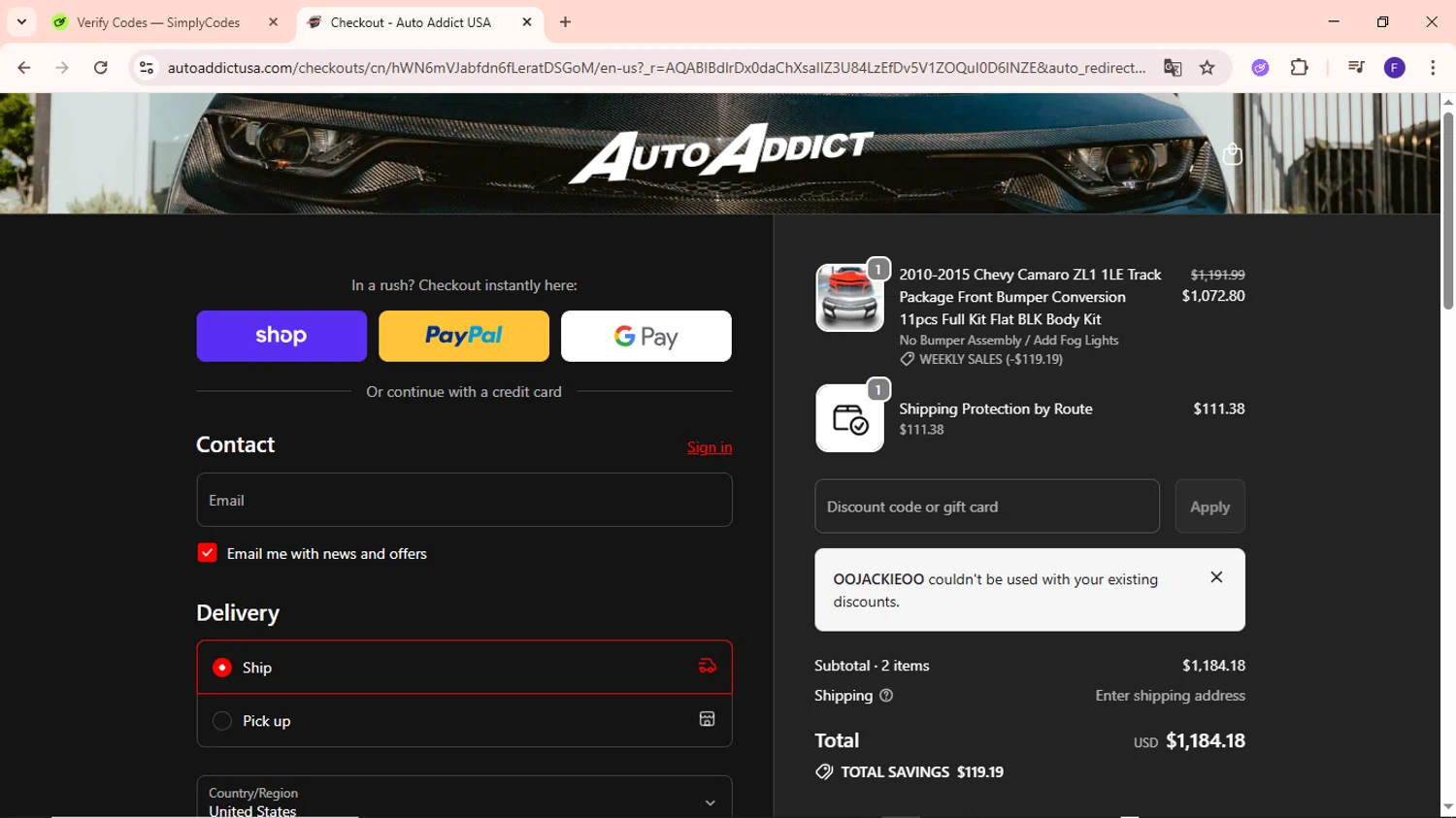Click the Shipping help question mark icon
Image resolution: width=1456 pixels, height=818 pixels.
click(885, 696)
